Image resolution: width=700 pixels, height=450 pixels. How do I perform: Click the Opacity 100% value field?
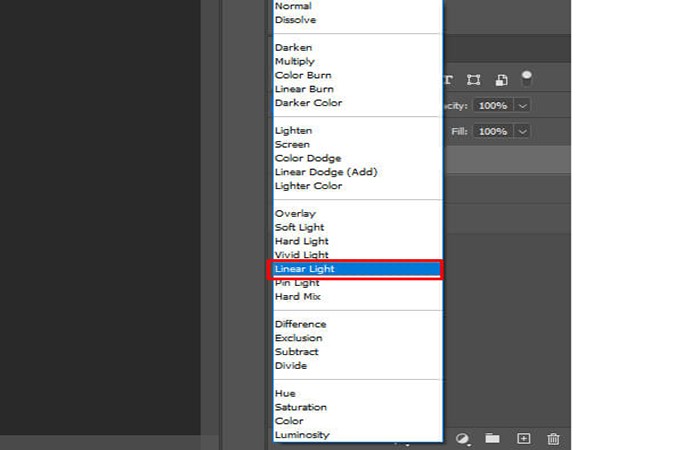pos(493,106)
